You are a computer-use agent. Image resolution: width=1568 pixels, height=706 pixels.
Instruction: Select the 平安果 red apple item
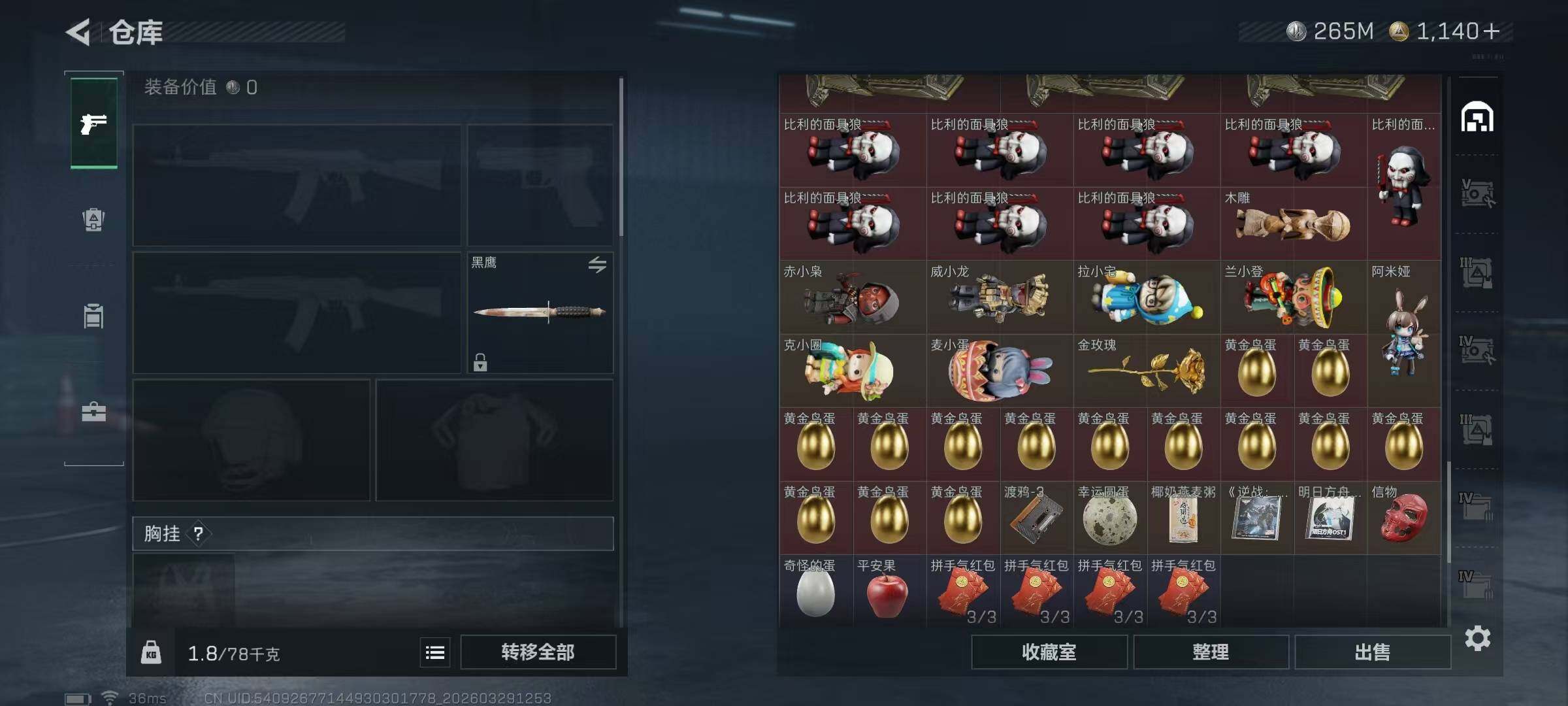pos(889,590)
